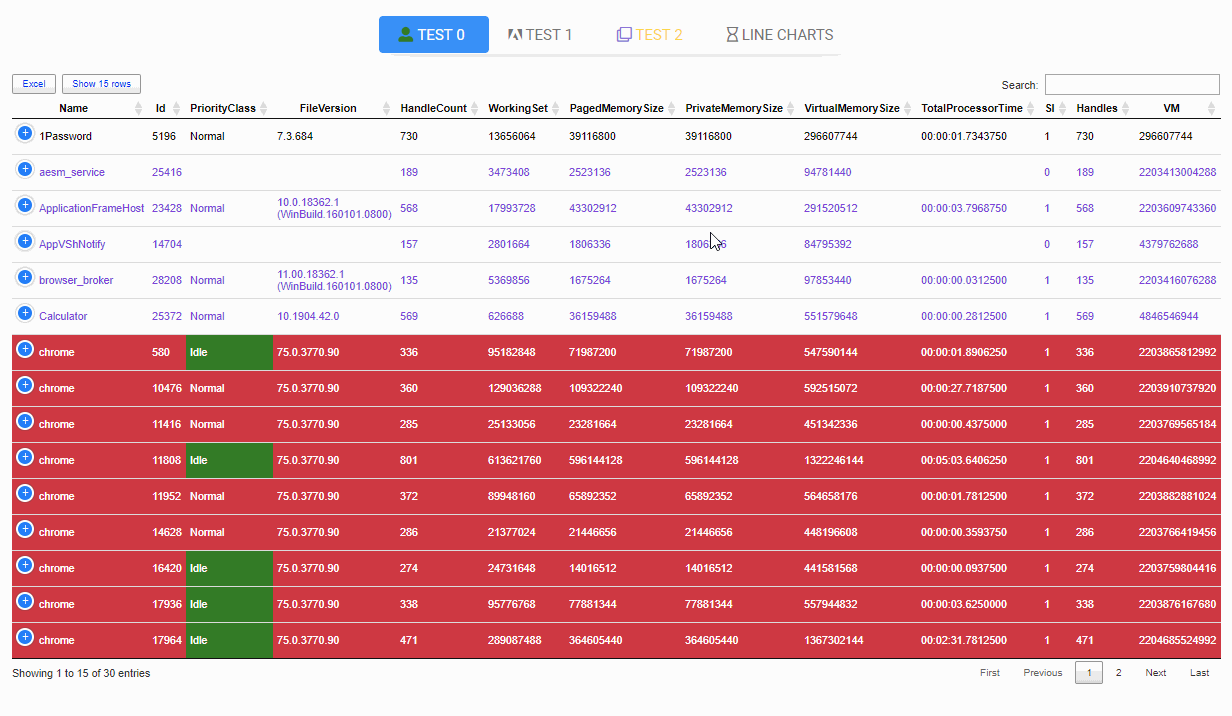Image resolution: width=1232 pixels, height=716 pixels.
Task: Click plus icon for chrome process 11808
Action: (x=25, y=457)
